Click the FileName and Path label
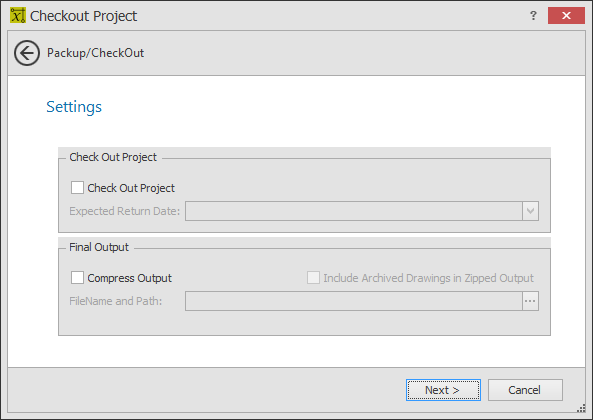 [x=115, y=301]
